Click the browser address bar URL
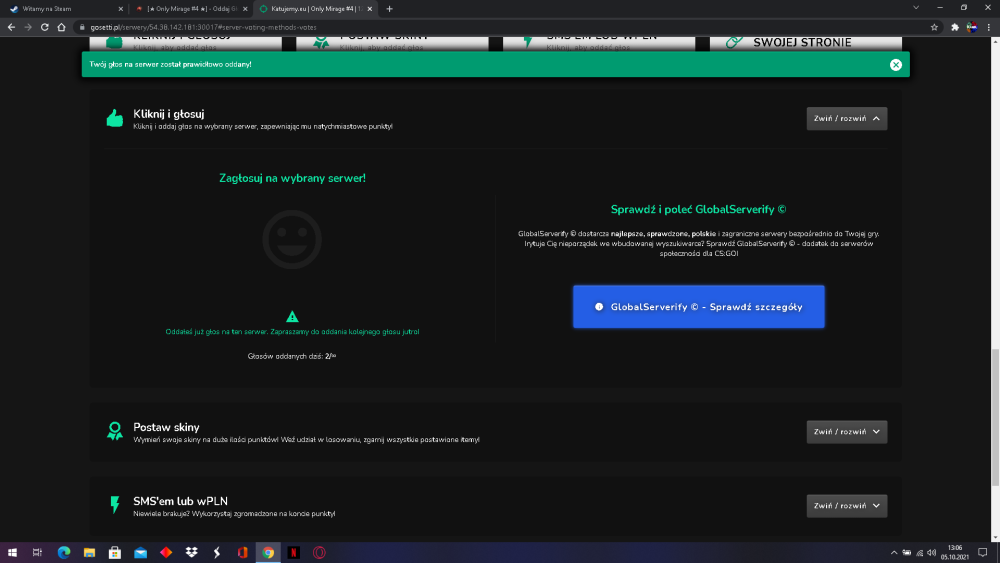1000x563 pixels. point(203,27)
